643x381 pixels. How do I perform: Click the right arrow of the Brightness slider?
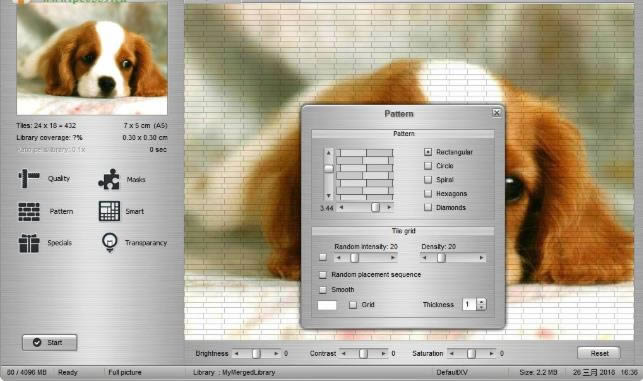pos(276,354)
